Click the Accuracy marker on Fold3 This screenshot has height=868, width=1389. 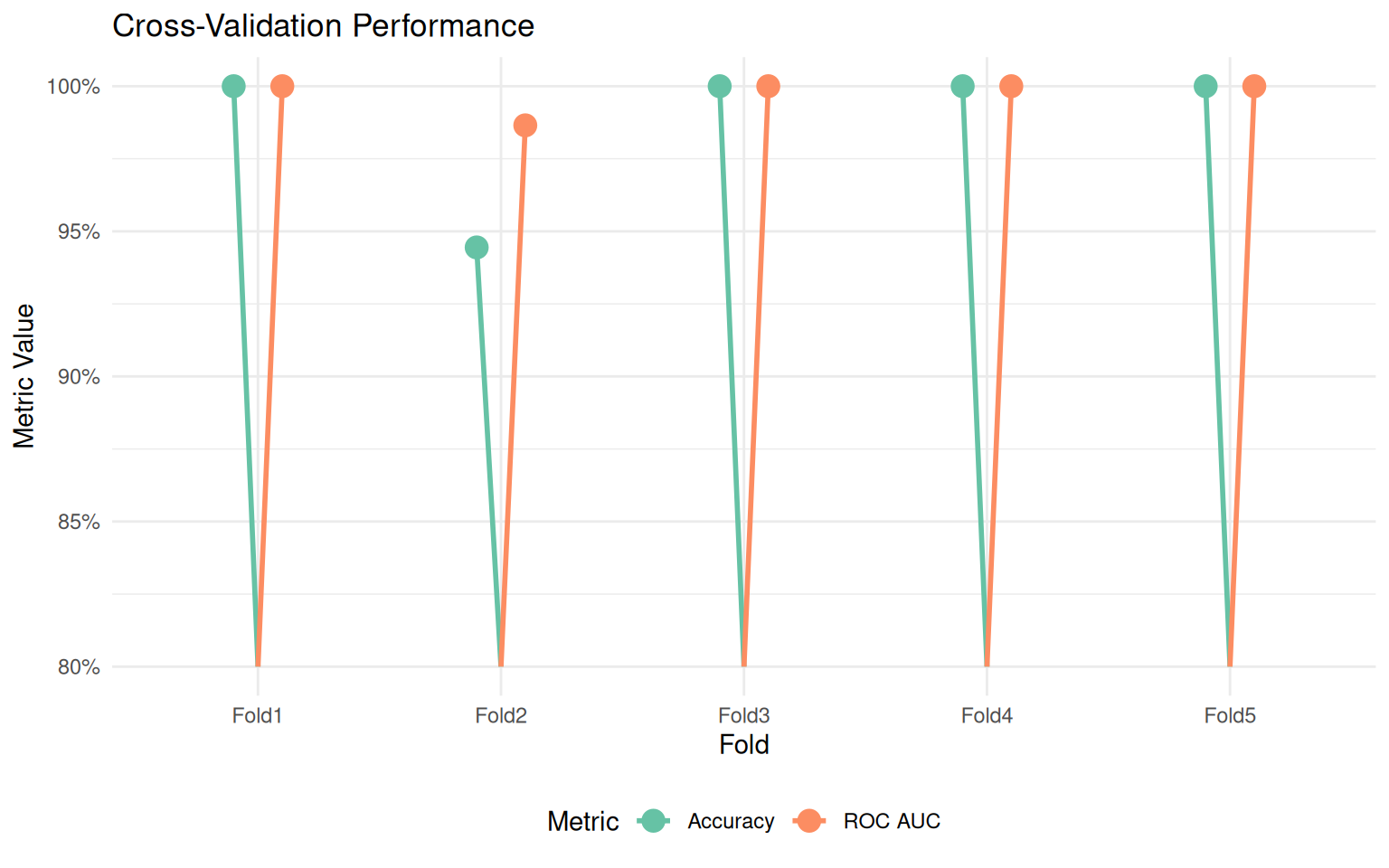pos(720,86)
